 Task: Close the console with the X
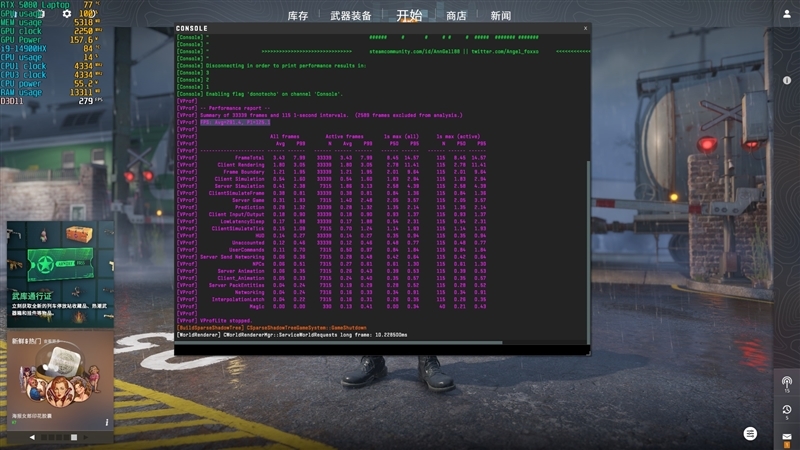[585, 29]
